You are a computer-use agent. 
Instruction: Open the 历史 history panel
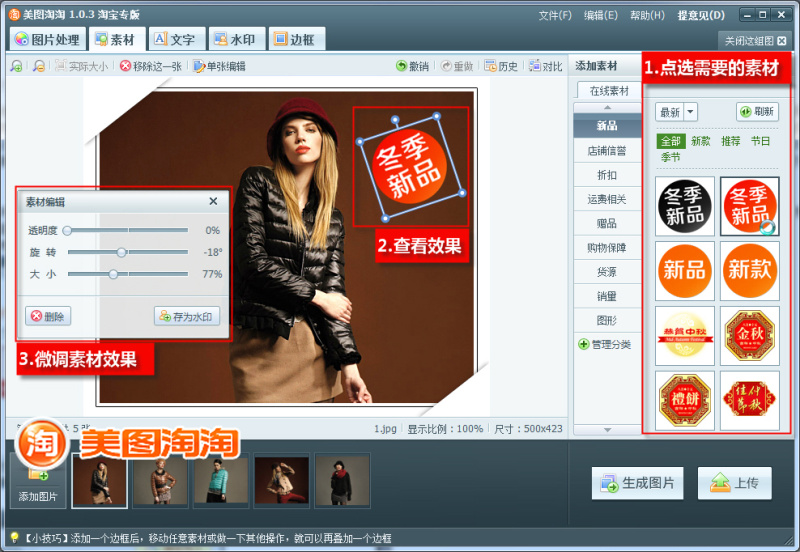point(501,66)
